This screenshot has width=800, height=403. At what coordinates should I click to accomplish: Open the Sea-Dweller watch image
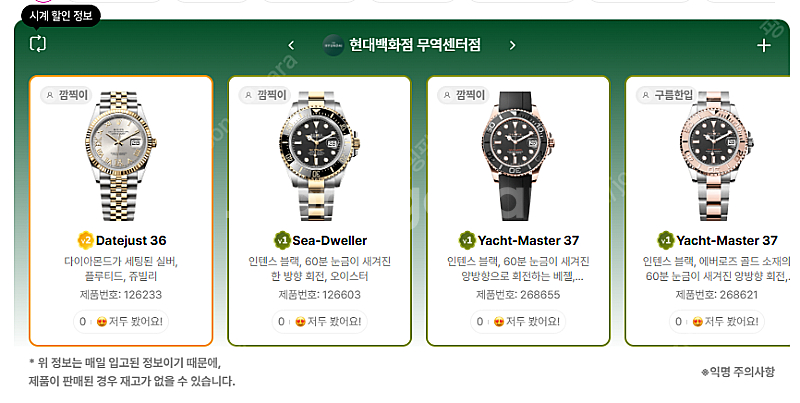pos(319,156)
